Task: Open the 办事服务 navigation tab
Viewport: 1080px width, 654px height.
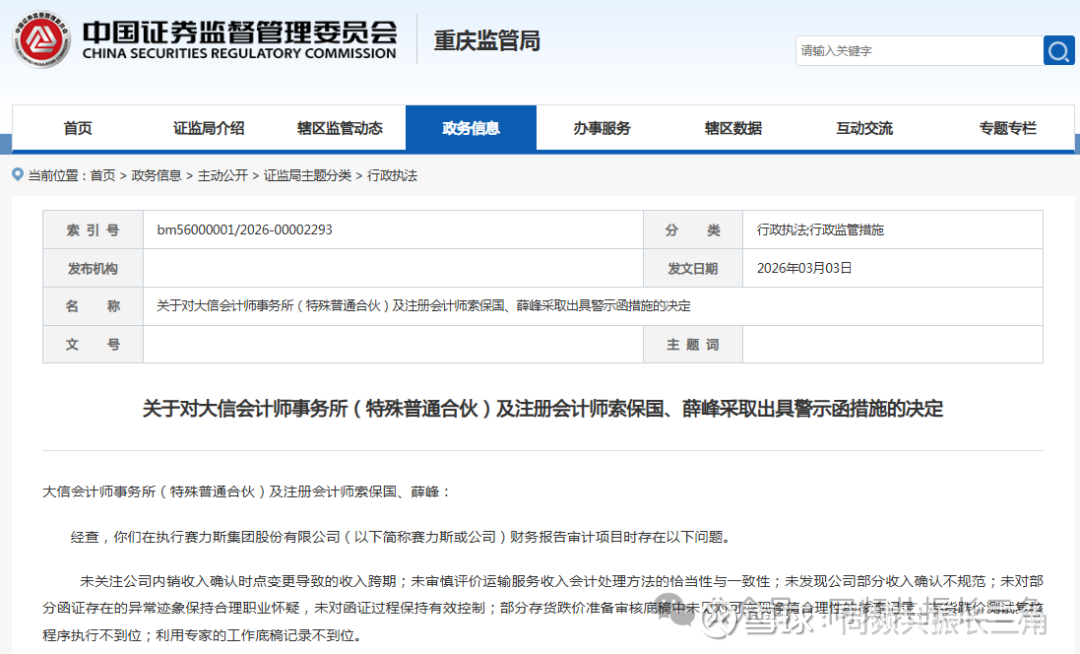Action: [x=602, y=128]
